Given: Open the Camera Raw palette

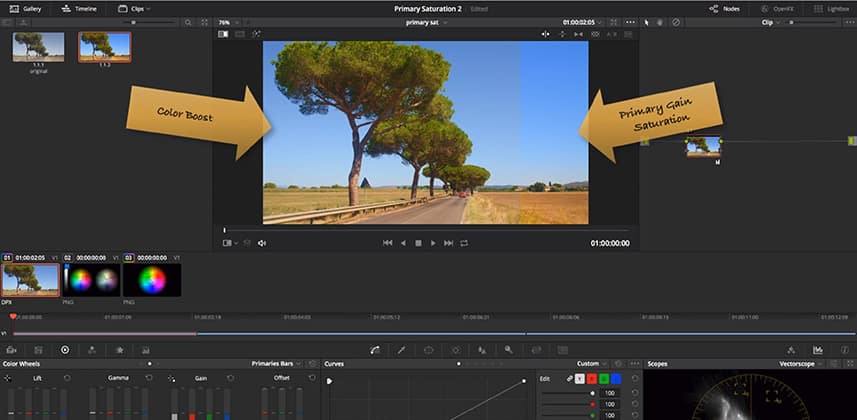Looking at the screenshot, I should click(11, 350).
